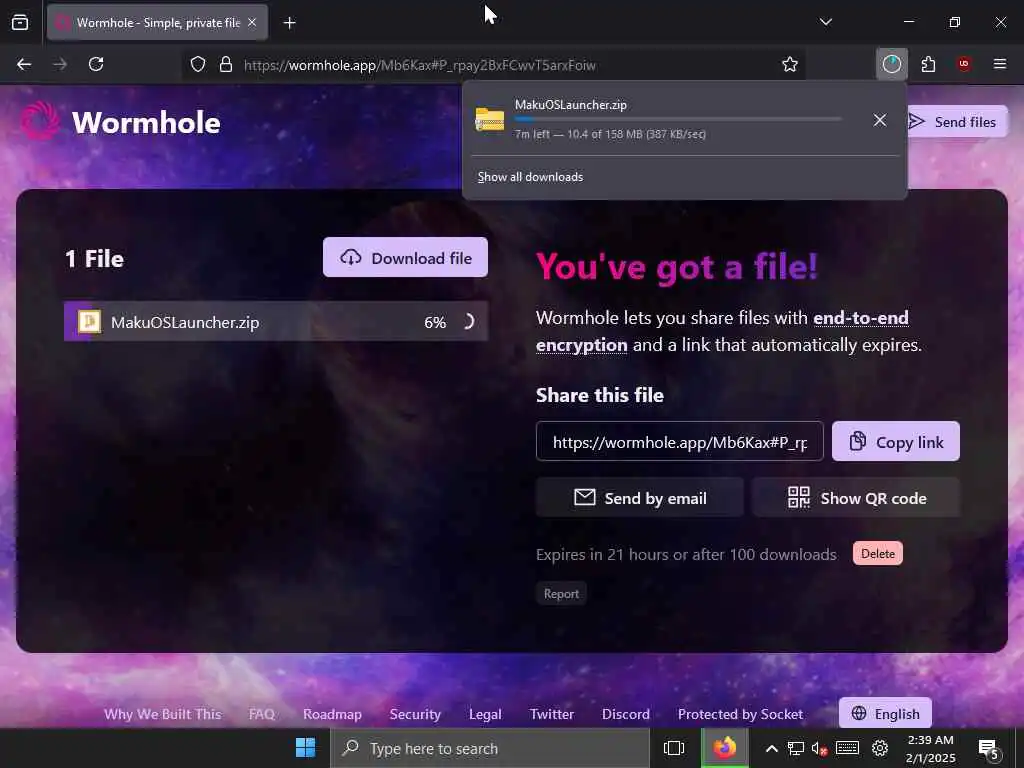Image resolution: width=1024 pixels, height=768 pixels.
Task: Open the Roadmap footer link
Action: [332, 714]
